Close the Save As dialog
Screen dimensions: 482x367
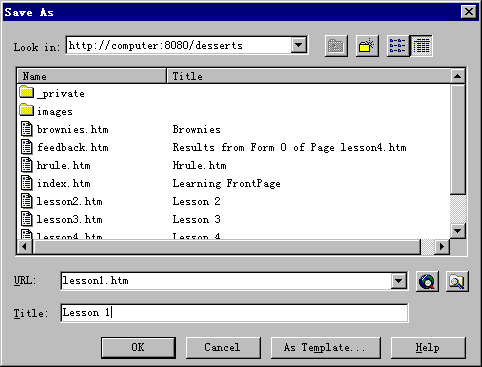click(469, 12)
